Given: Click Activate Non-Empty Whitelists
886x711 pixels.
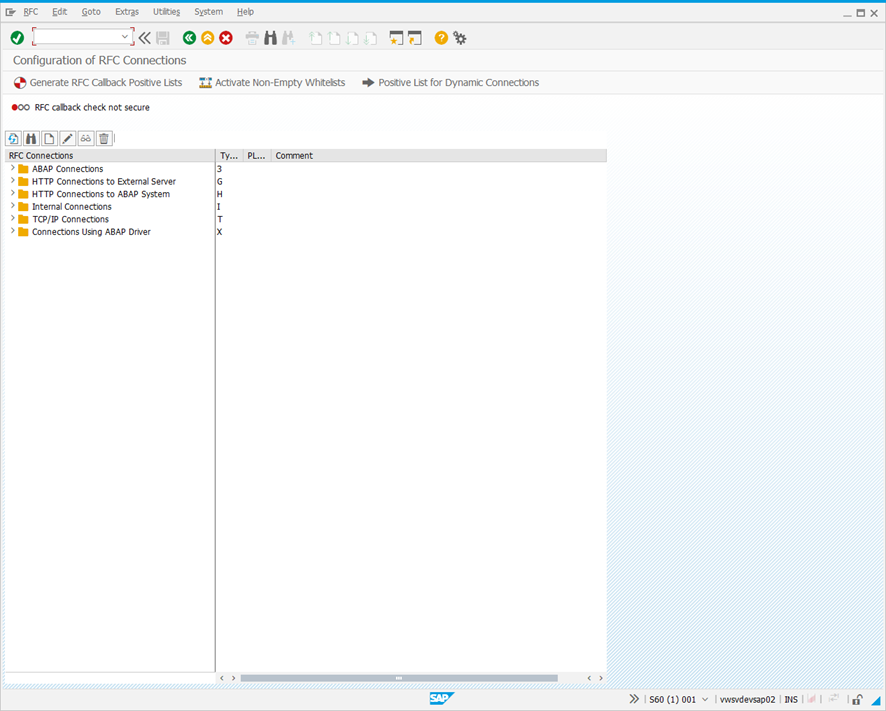Looking at the screenshot, I should pyautogui.click(x=272, y=83).
